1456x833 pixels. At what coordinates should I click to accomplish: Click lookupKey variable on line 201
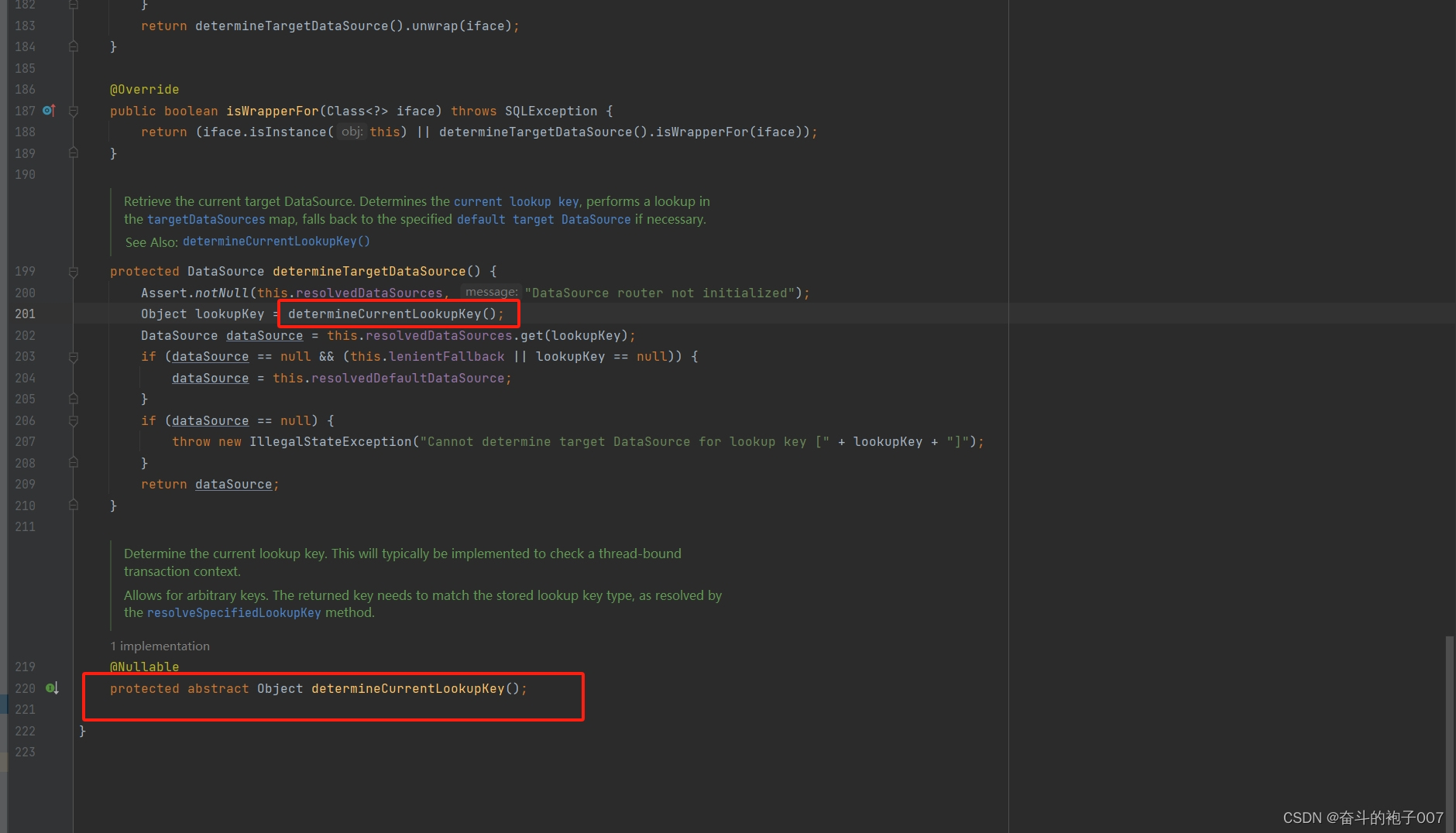point(229,314)
